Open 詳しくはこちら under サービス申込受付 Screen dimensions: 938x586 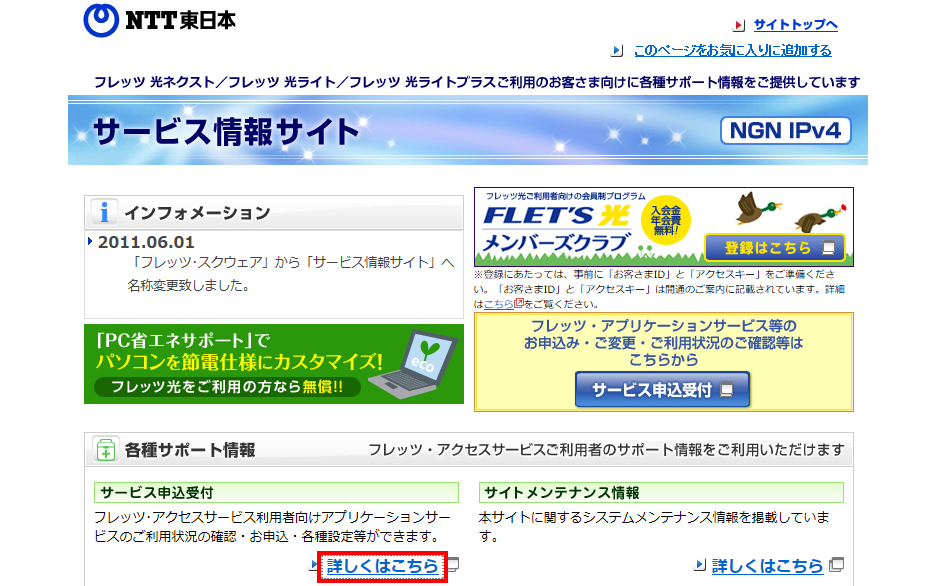(382, 566)
